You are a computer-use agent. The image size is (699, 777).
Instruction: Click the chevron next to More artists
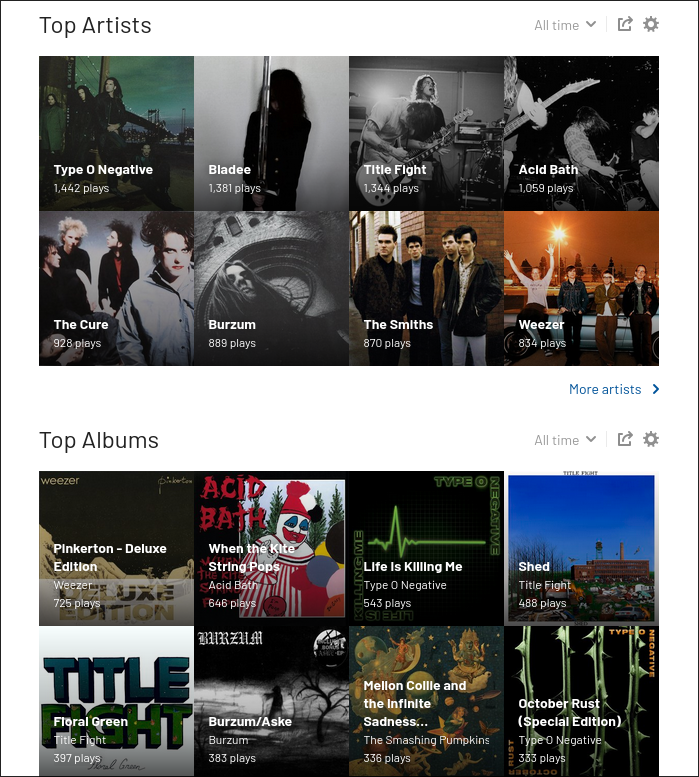pyautogui.click(x=655, y=389)
